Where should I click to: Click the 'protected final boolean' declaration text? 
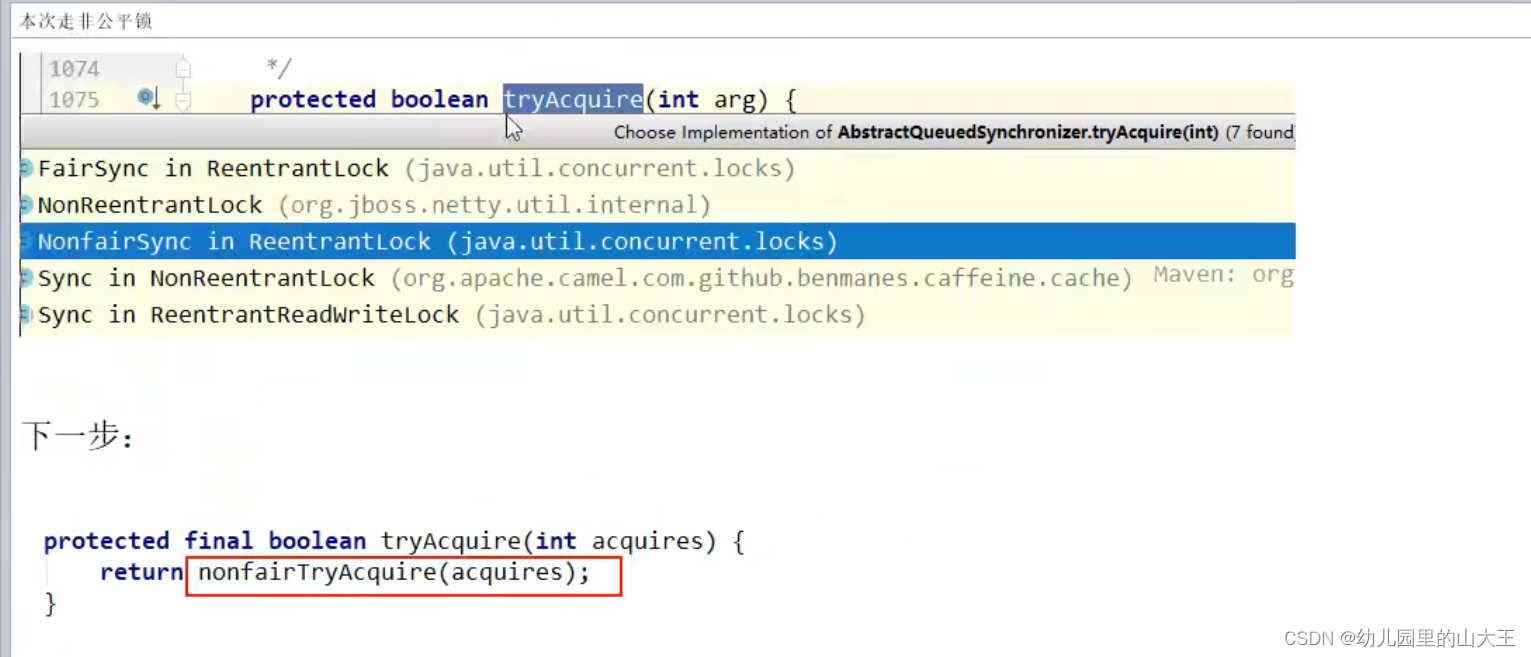point(205,541)
